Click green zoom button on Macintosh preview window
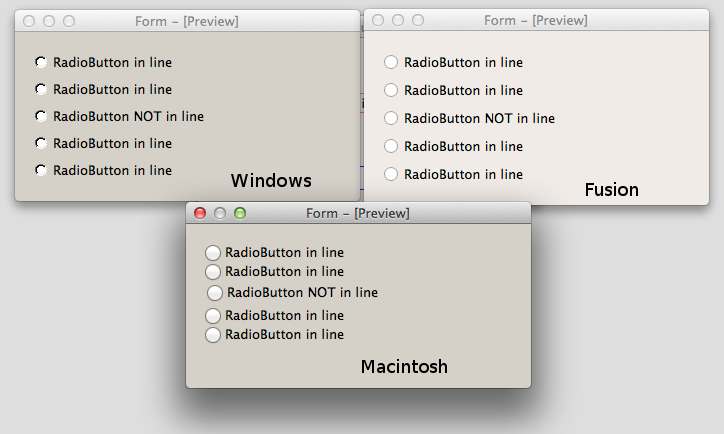The width and height of the screenshot is (724, 434). click(239, 213)
